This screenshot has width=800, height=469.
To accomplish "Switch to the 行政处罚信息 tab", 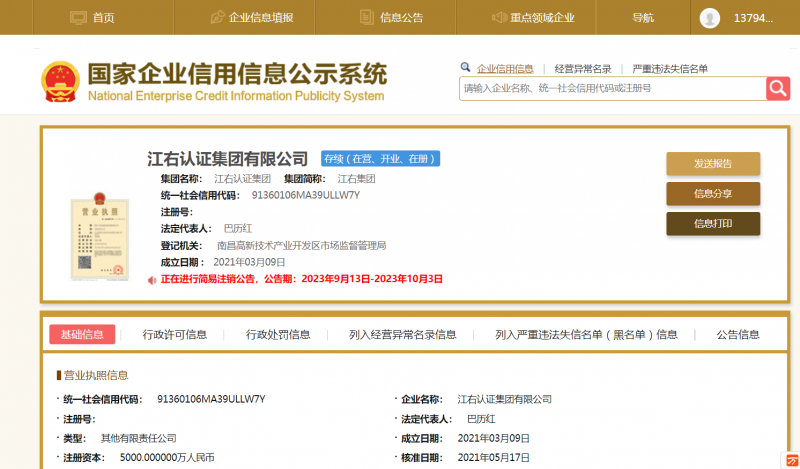I will 278,335.
